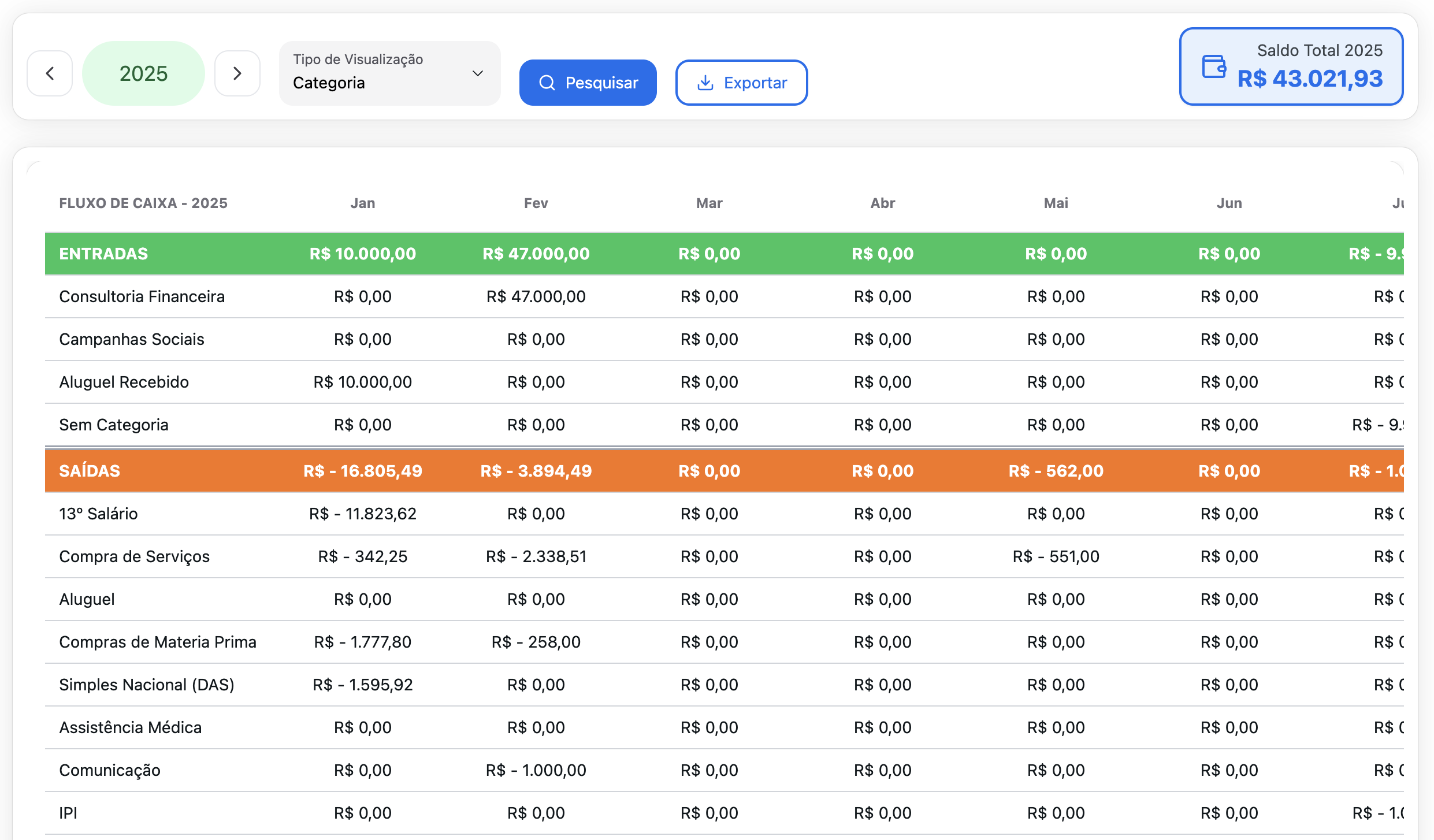Click the green ENTRADAS header row
The width and height of the screenshot is (1434, 840).
pyautogui.click(x=103, y=254)
